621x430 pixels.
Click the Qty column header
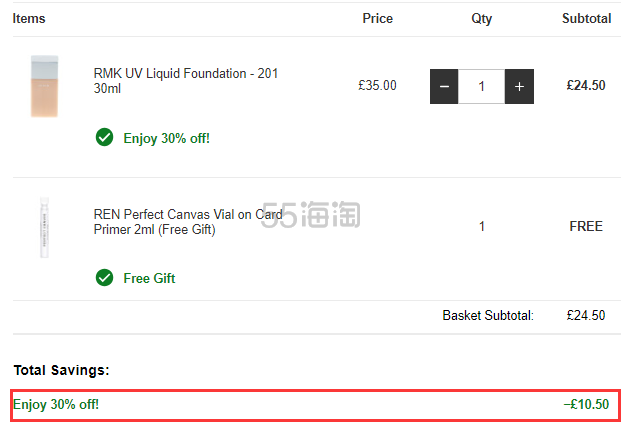tap(481, 18)
